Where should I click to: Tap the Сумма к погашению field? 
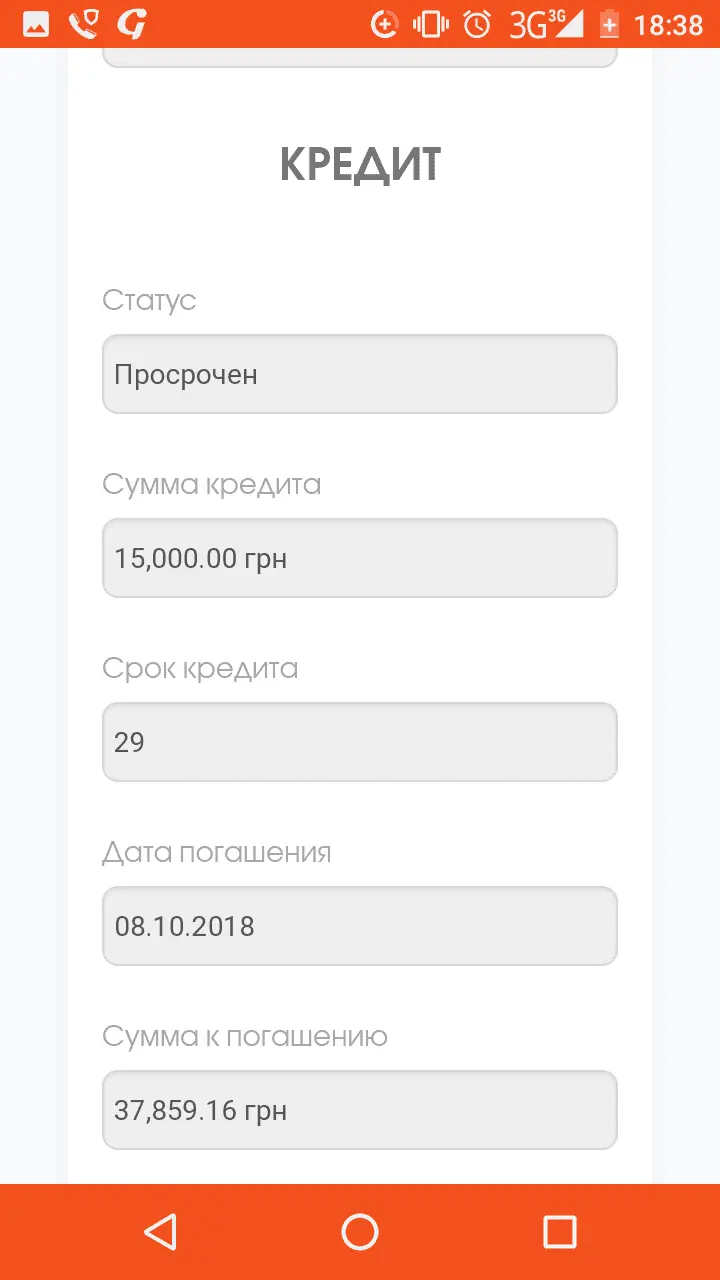tap(360, 1110)
